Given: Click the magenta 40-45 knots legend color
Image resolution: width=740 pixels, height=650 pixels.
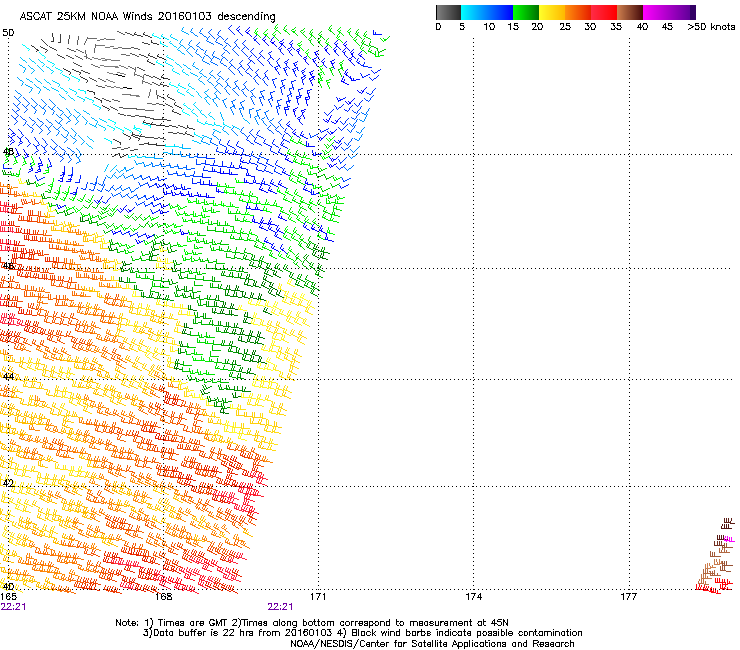Looking at the screenshot, I should point(656,12).
